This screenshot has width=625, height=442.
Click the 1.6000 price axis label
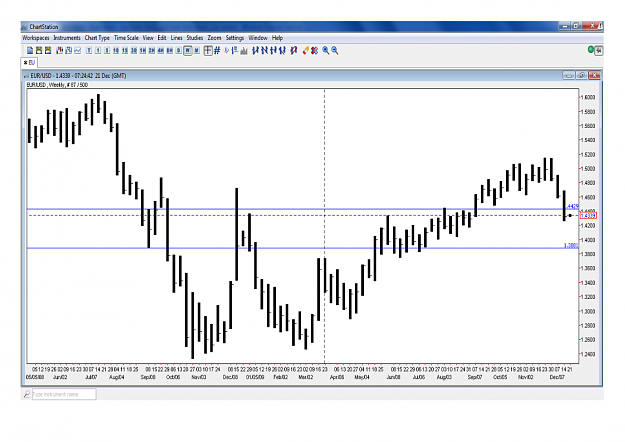click(588, 97)
